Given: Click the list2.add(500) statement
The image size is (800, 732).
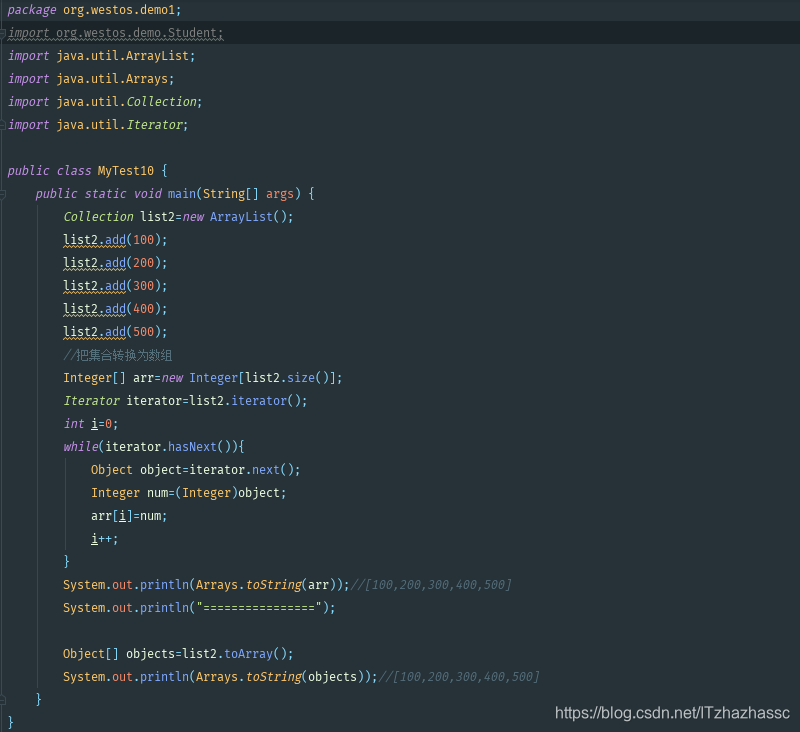Looking at the screenshot, I should pos(115,332).
